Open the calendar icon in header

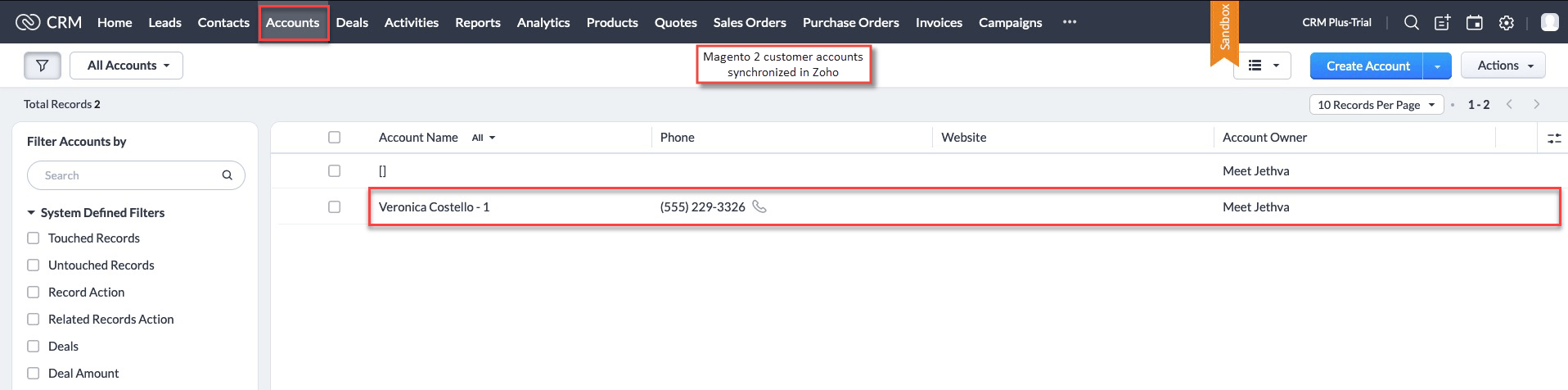(x=1474, y=23)
